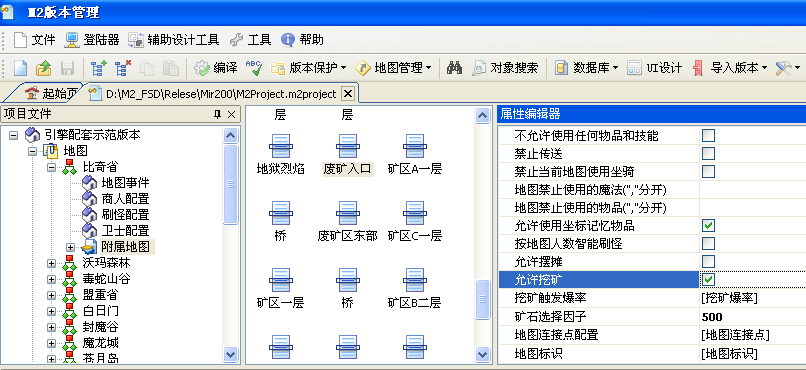Click the 编译 compile gear button
This screenshot has height=370, width=806.
point(216,68)
